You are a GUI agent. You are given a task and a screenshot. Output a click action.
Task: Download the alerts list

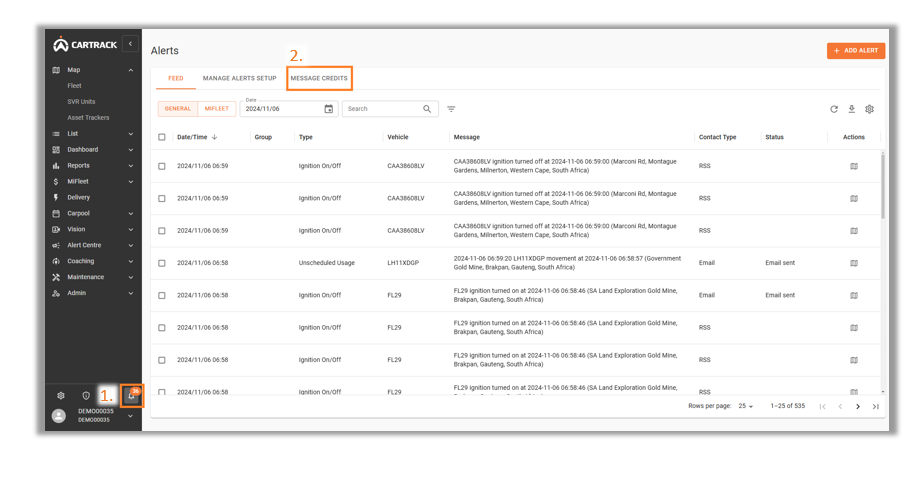(x=851, y=109)
